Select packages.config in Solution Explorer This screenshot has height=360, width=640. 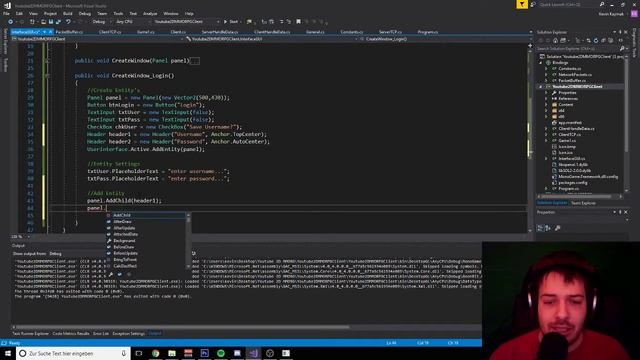coord(572,182)
